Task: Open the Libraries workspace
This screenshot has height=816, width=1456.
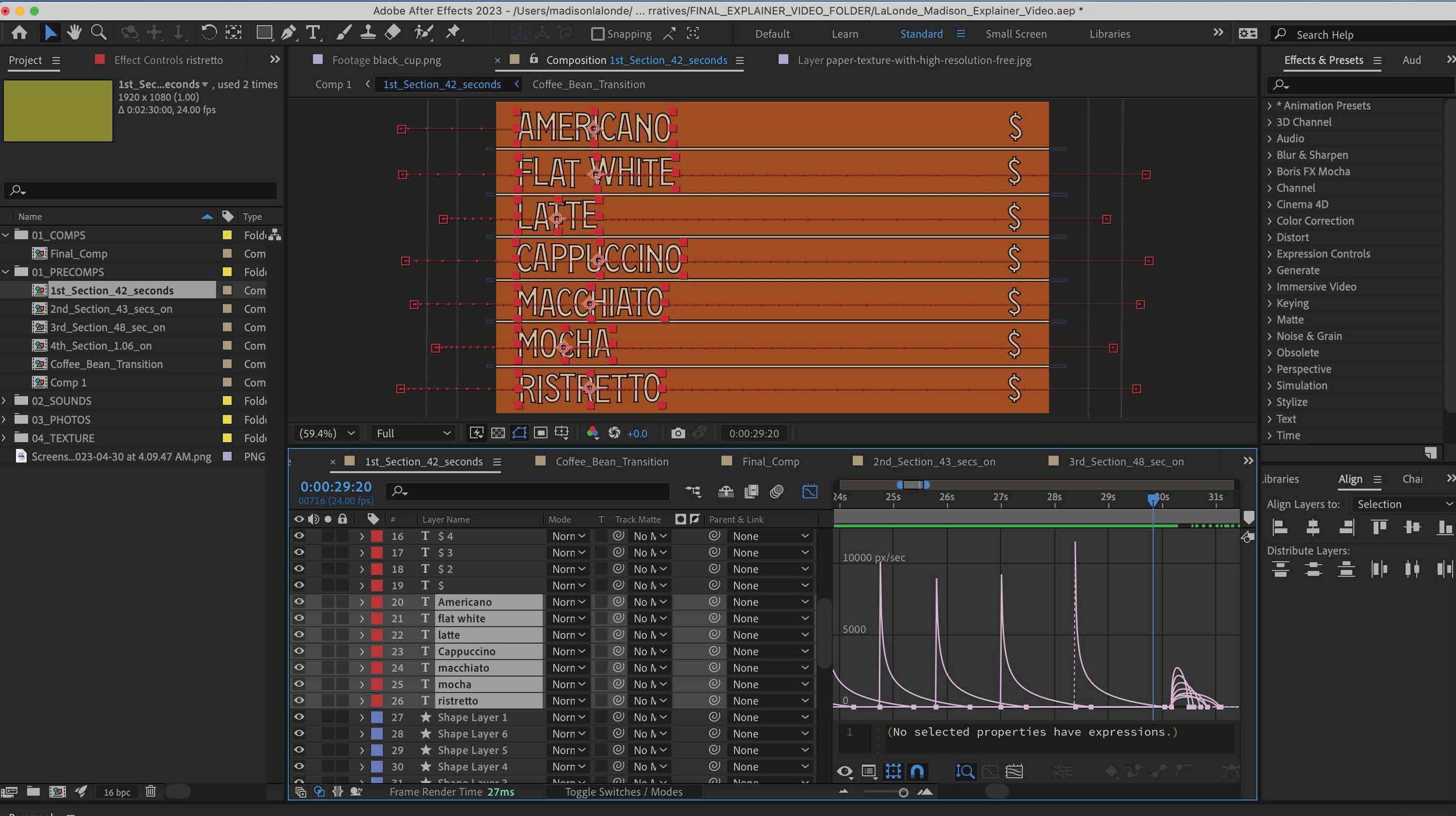Action: [1110, 34]
